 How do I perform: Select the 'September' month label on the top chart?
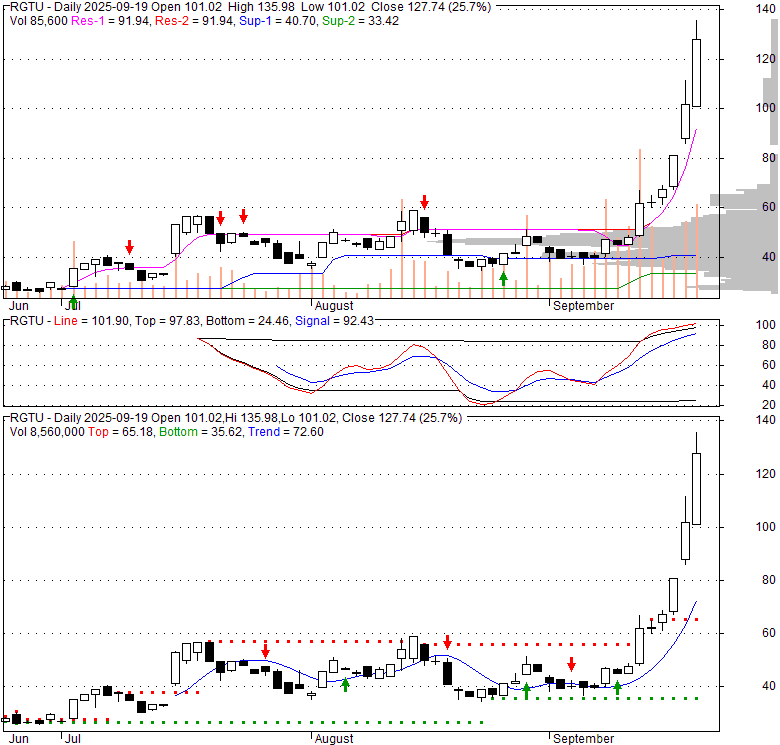pyautogui.click(x=584, y=306)
